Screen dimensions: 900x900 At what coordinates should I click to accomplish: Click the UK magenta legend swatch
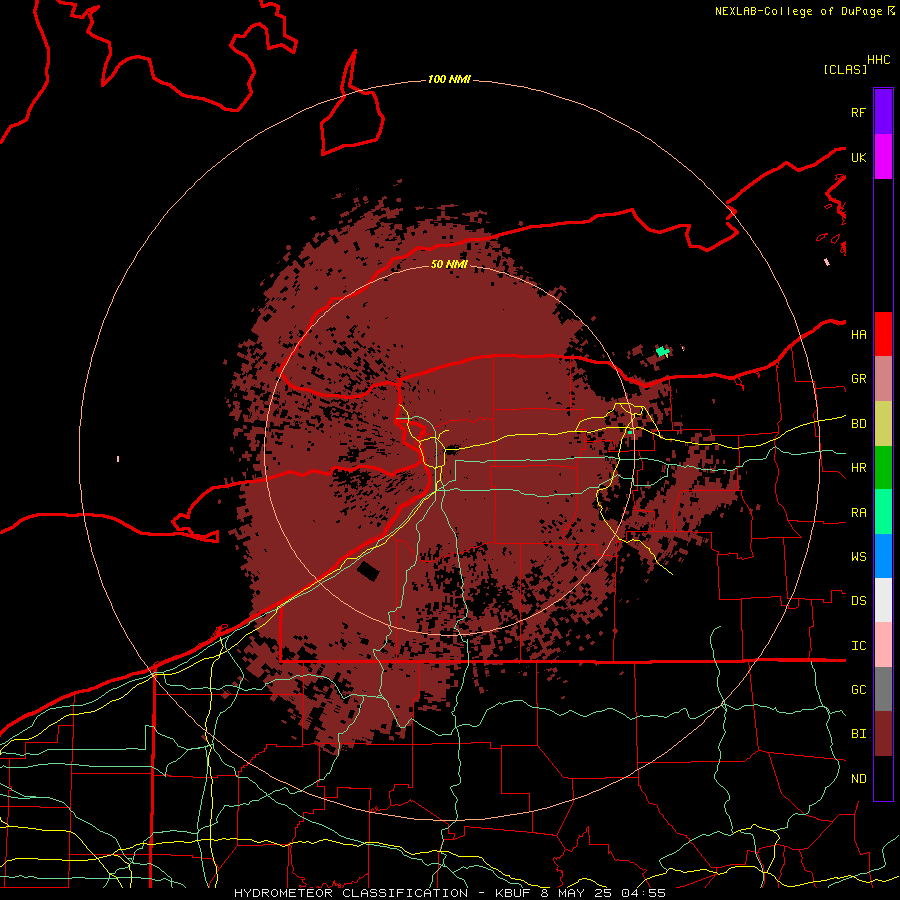883,157
